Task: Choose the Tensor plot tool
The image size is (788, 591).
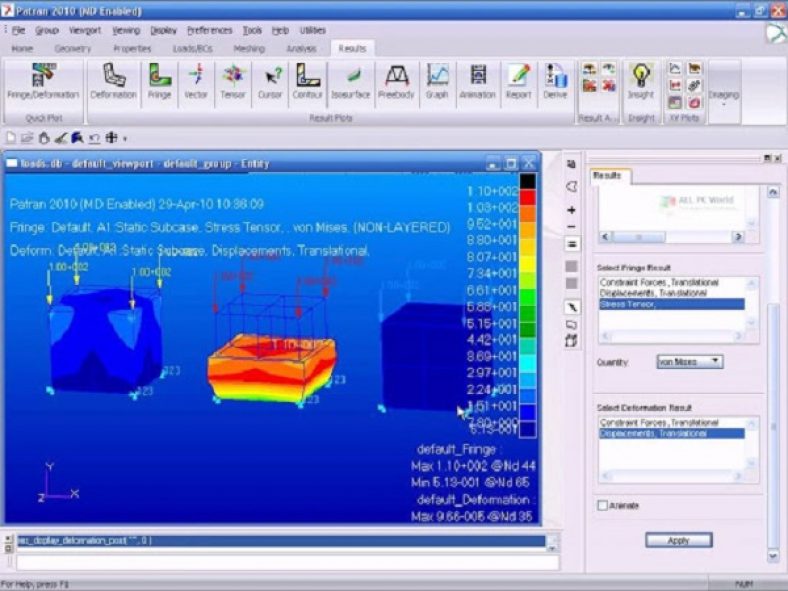Action: coord(233,81)
